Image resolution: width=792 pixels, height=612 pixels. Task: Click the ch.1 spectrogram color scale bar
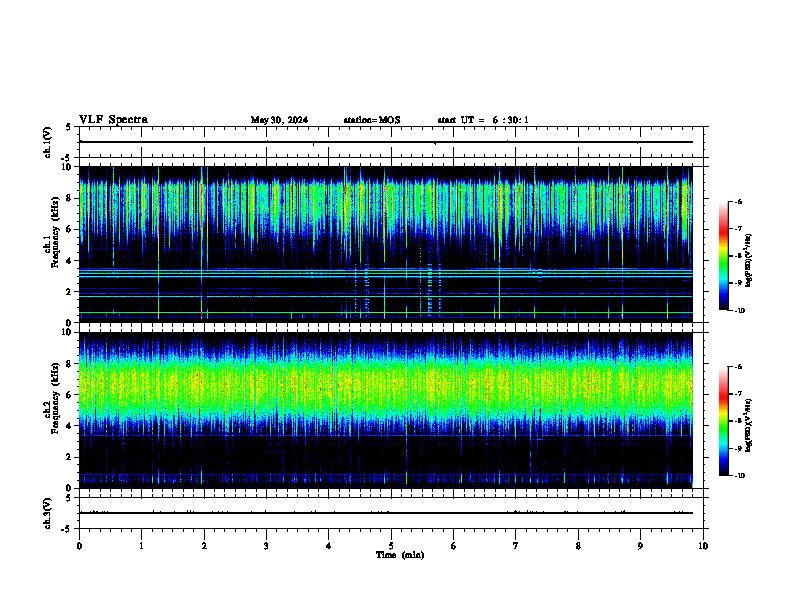(x=724, y=256)
